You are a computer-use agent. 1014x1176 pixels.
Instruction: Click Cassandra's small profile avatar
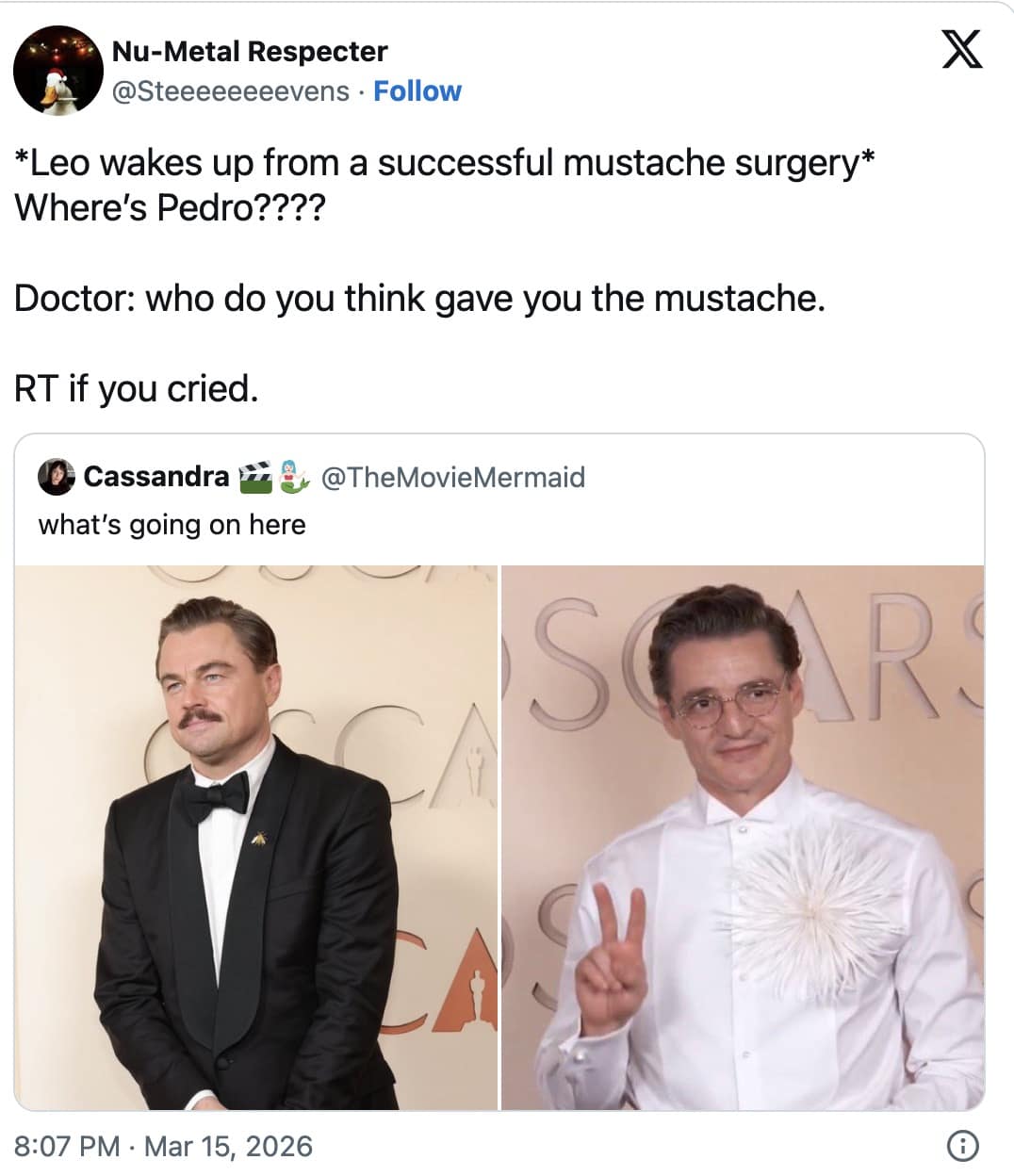click(x=56, y=478)
